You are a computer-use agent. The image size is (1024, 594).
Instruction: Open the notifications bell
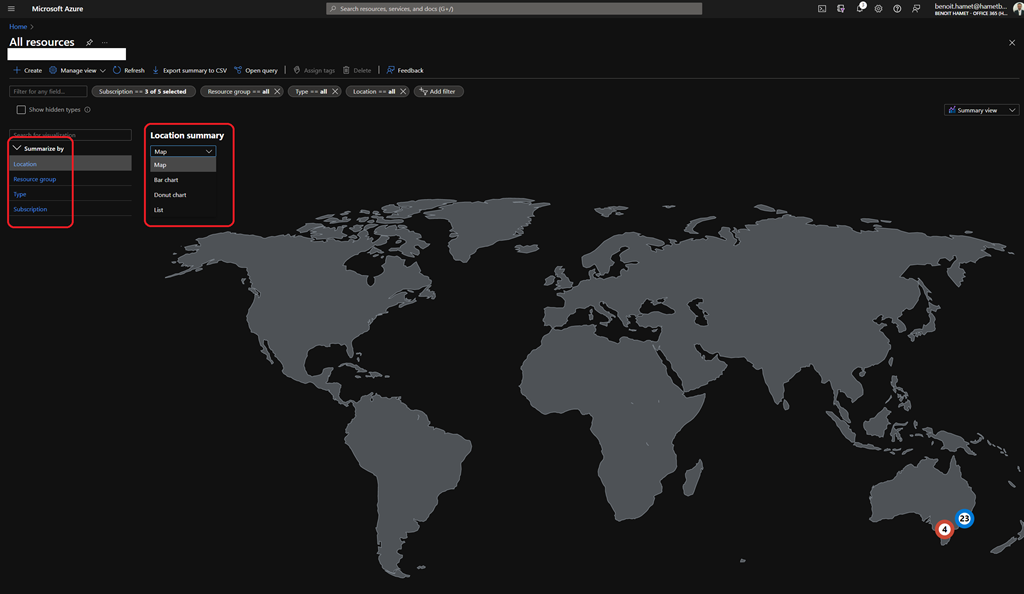click(859, 8)
